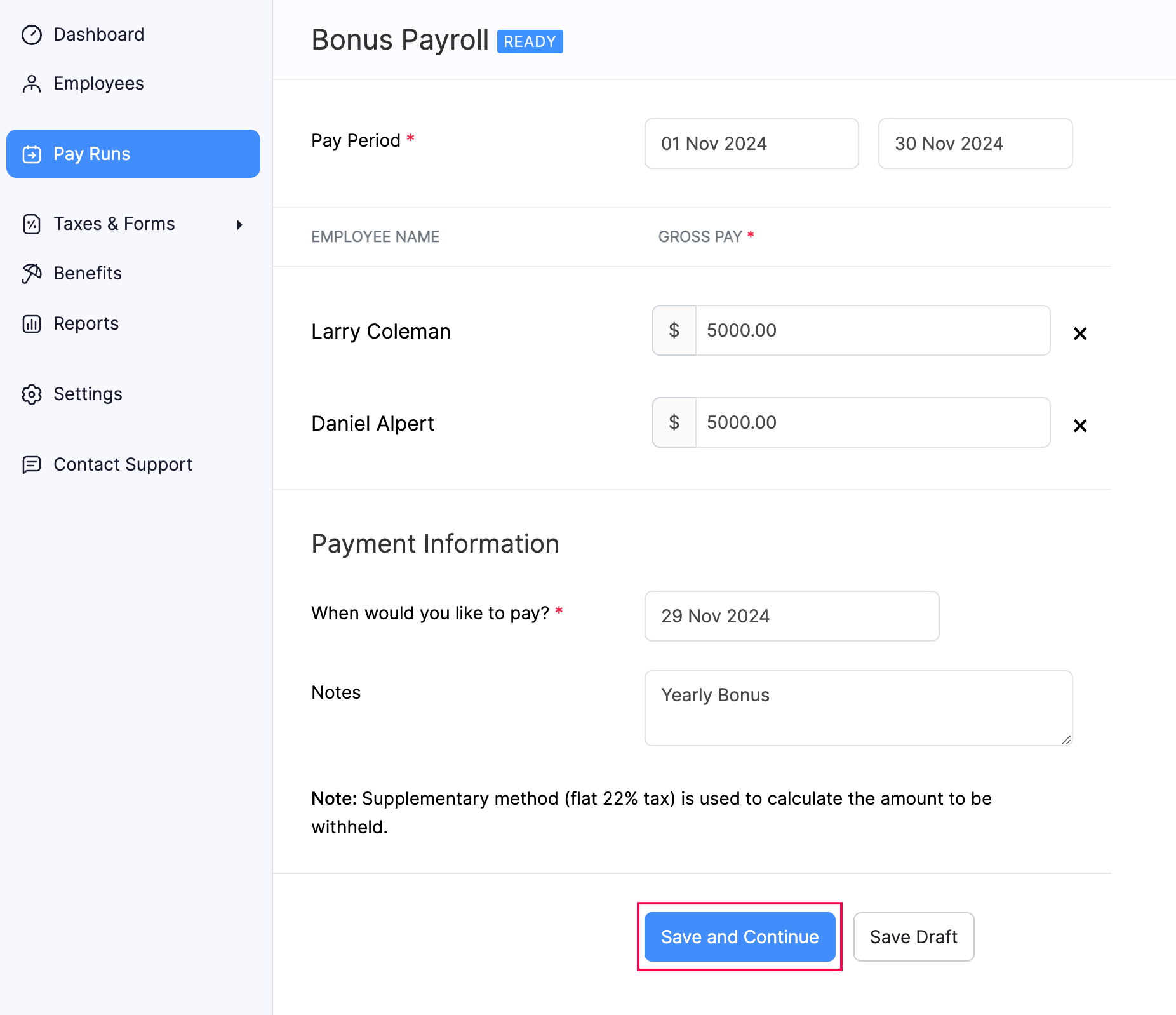This screenshot has width=1176, height=1015.
Task: Open the pay period end date field
Action: [x=975, y=144]
